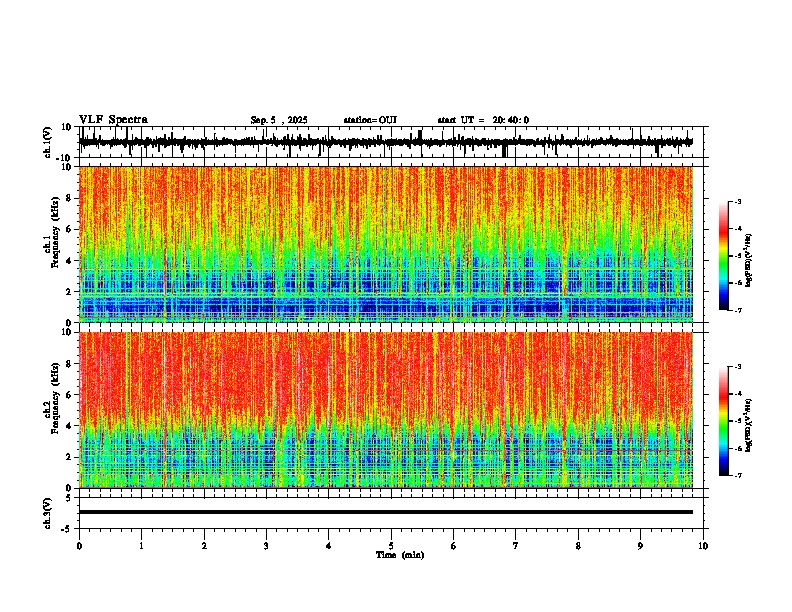Select the "start UT = 20:40: 0" text

483,120
